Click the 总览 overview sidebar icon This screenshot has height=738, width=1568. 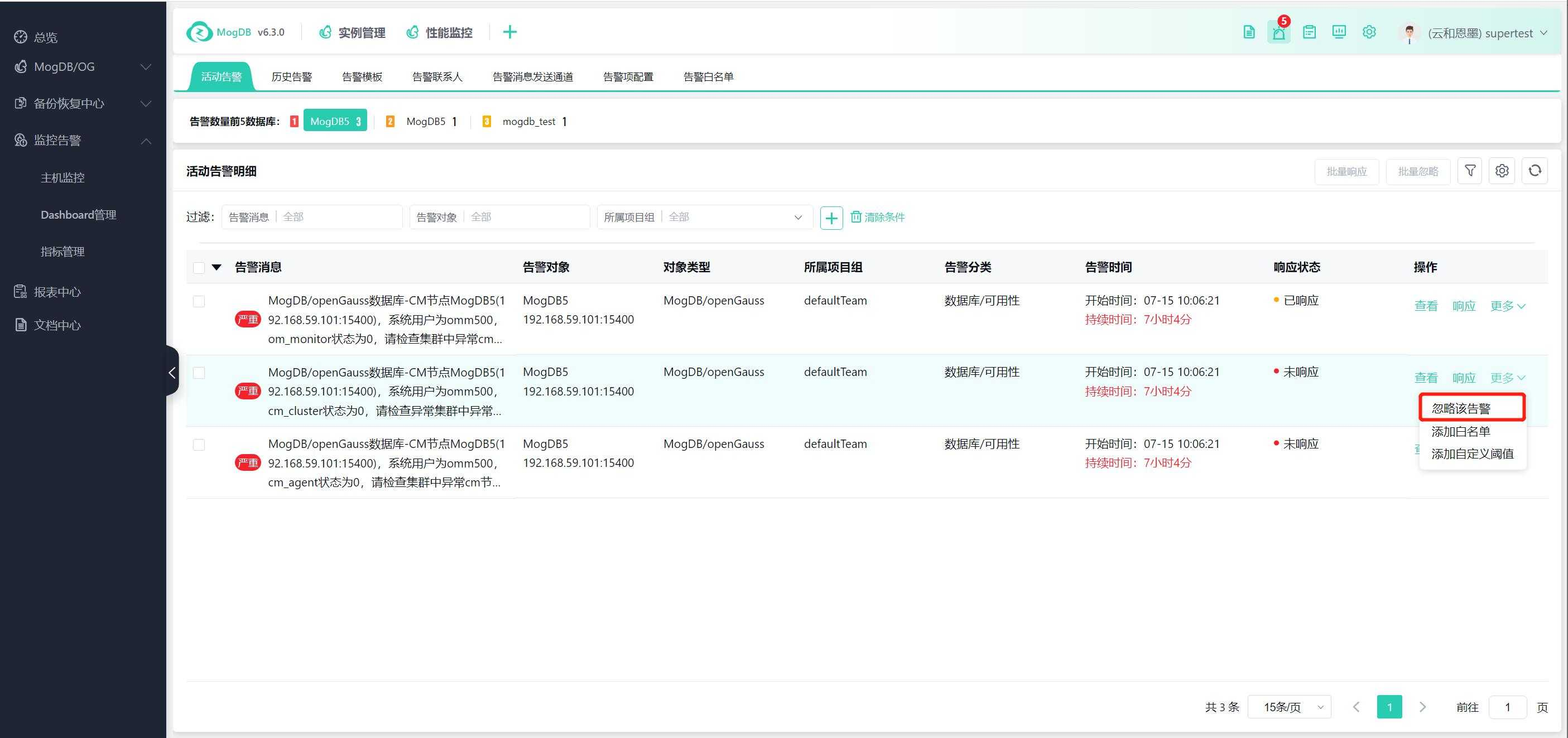[21, 37]
